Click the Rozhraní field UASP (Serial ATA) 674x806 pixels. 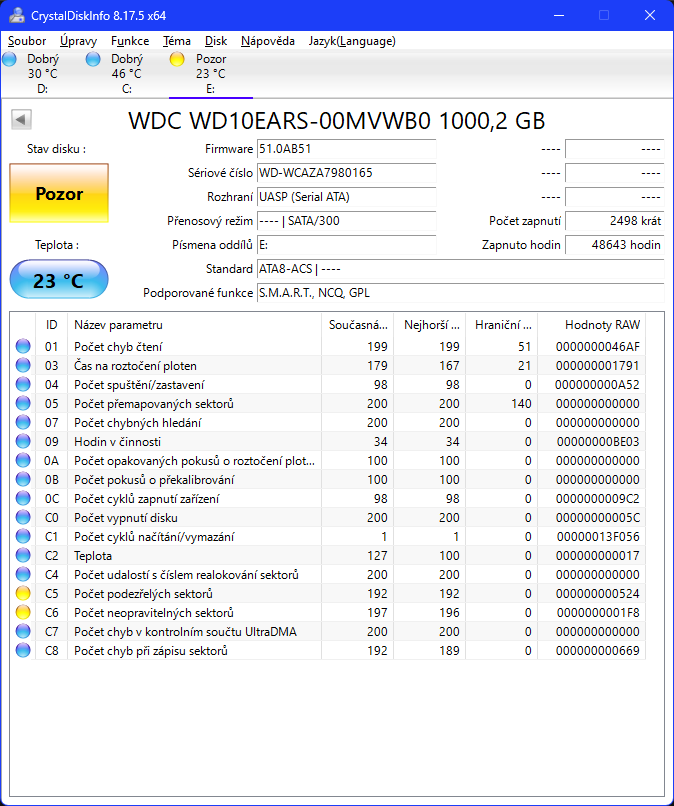347,197
